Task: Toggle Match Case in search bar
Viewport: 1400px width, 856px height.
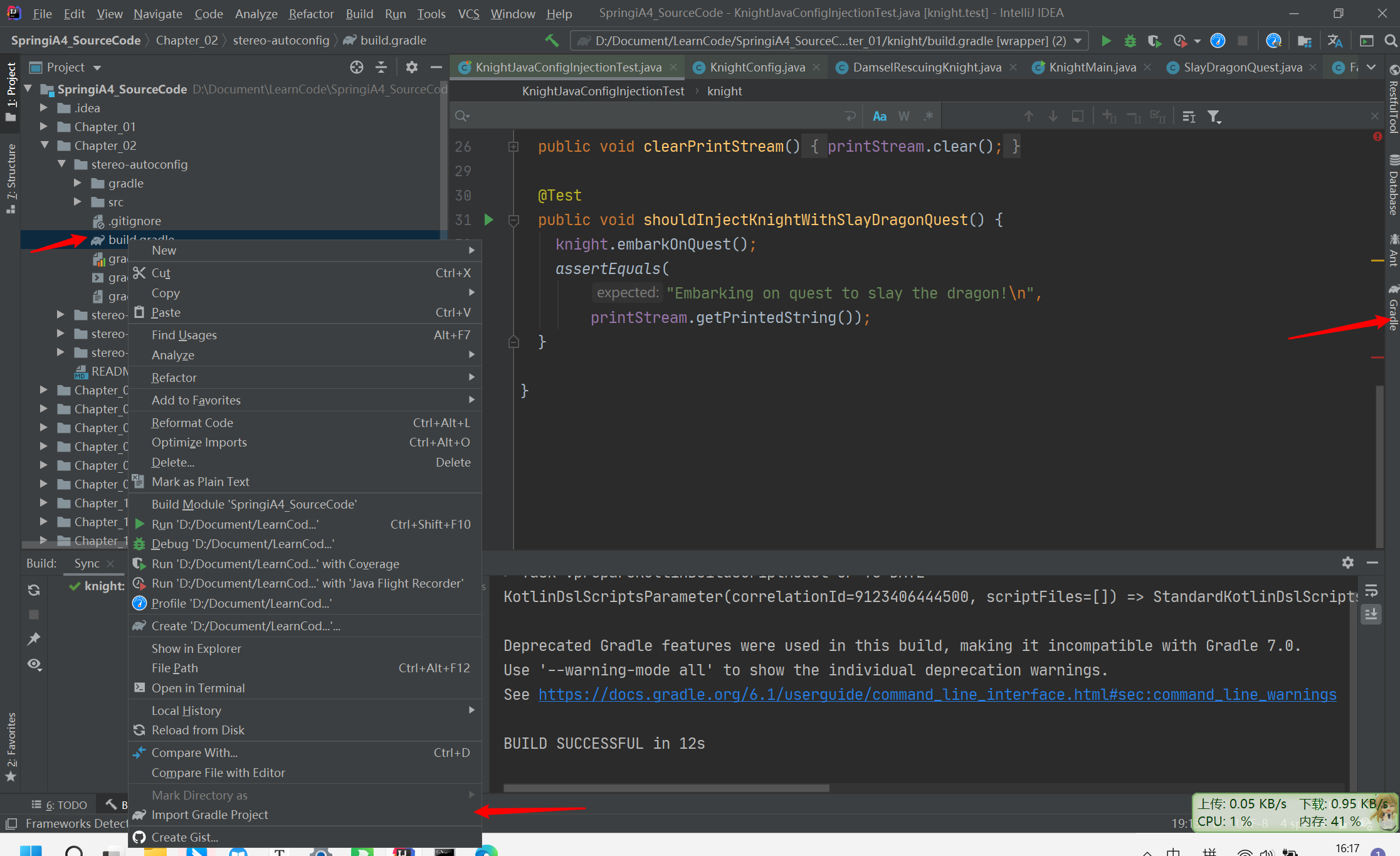Action: [880, 116]
